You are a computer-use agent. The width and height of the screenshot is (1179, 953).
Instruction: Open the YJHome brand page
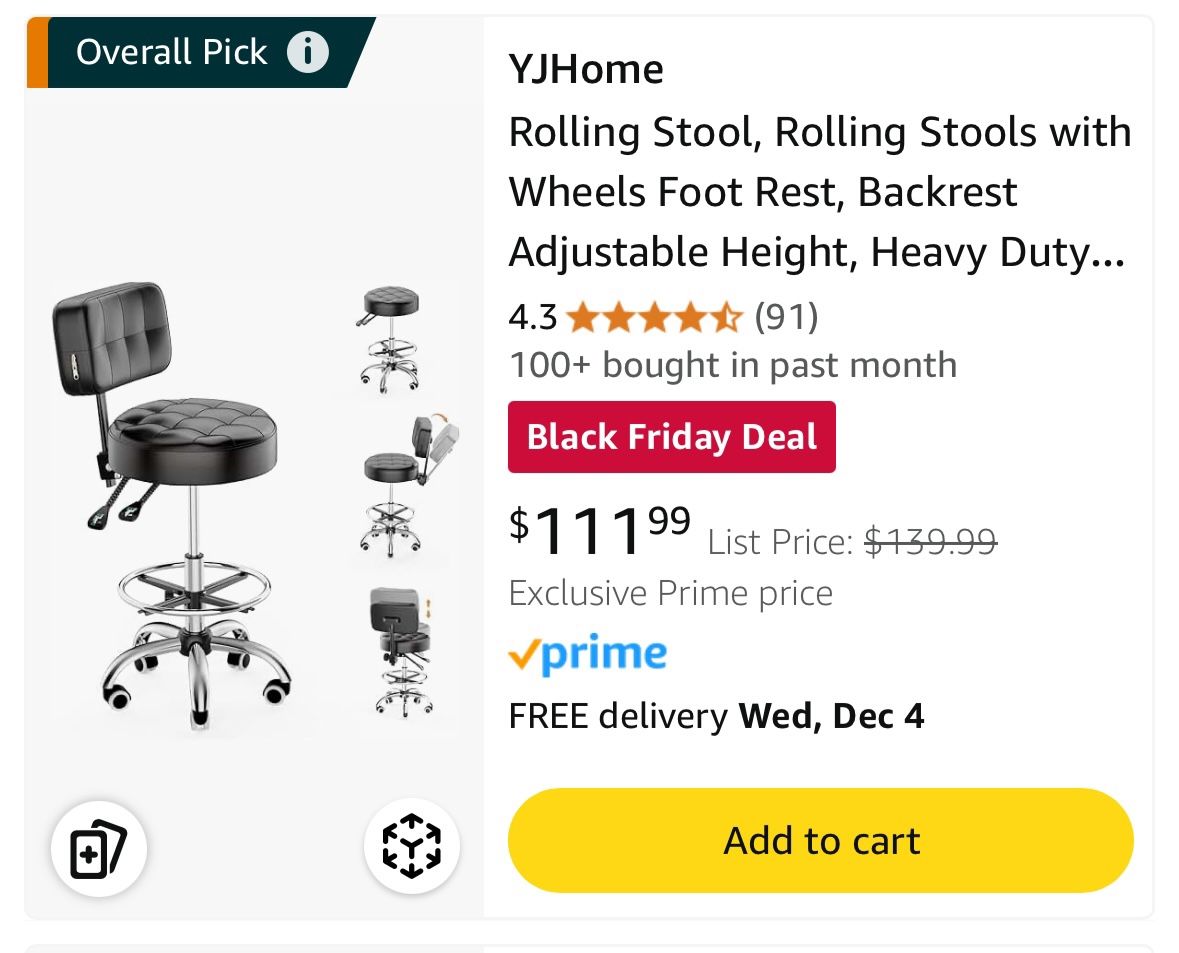coord(586,68)
